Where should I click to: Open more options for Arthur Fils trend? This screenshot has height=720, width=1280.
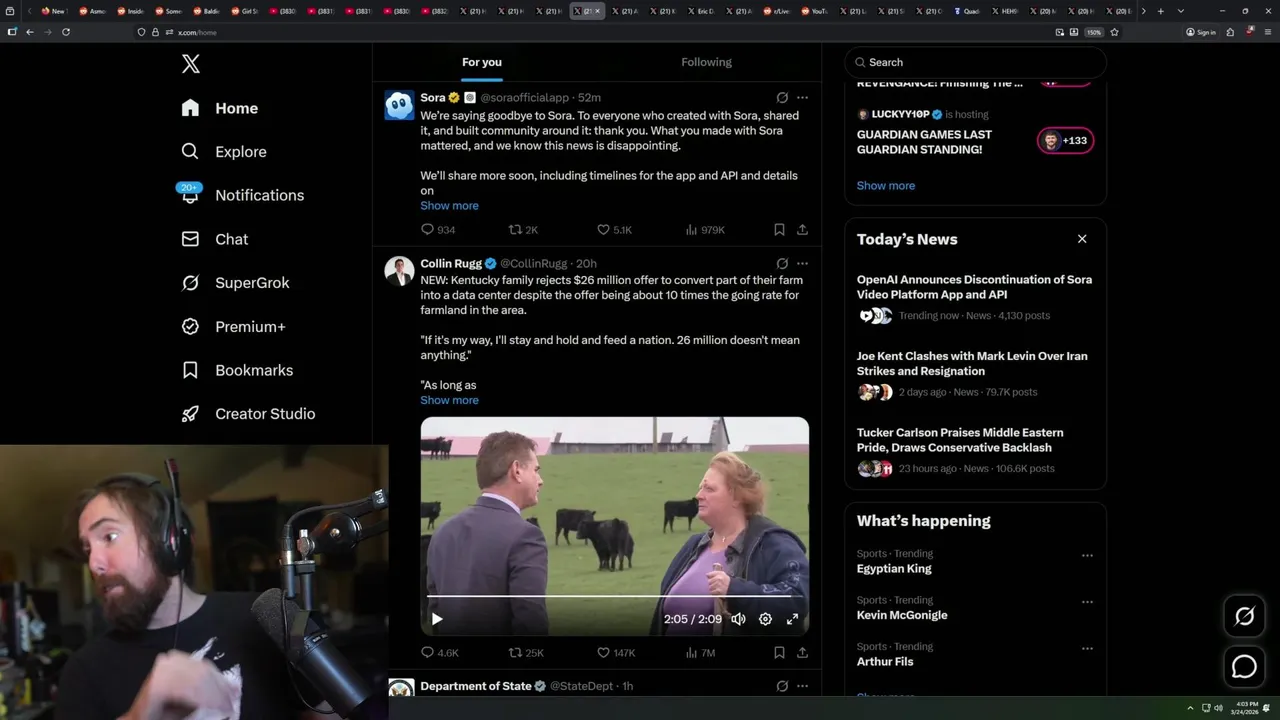(x=1087, y=649)
